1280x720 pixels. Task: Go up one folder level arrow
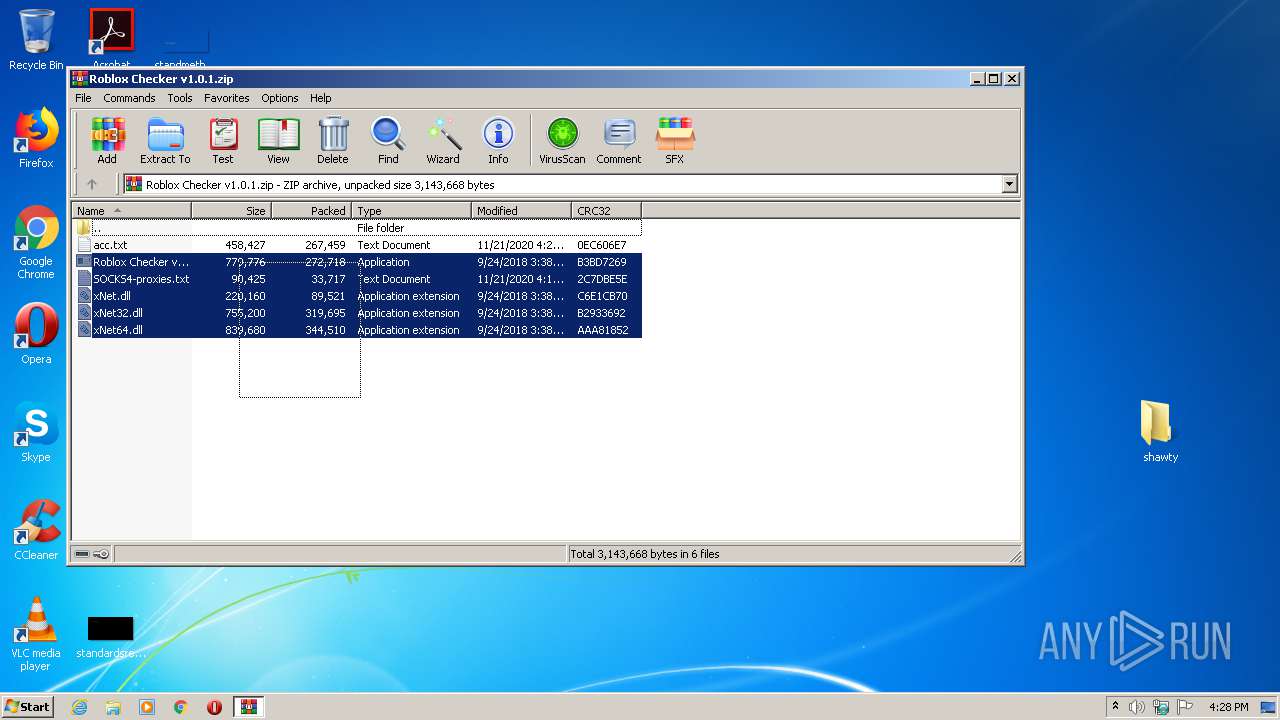click(92, 184)
